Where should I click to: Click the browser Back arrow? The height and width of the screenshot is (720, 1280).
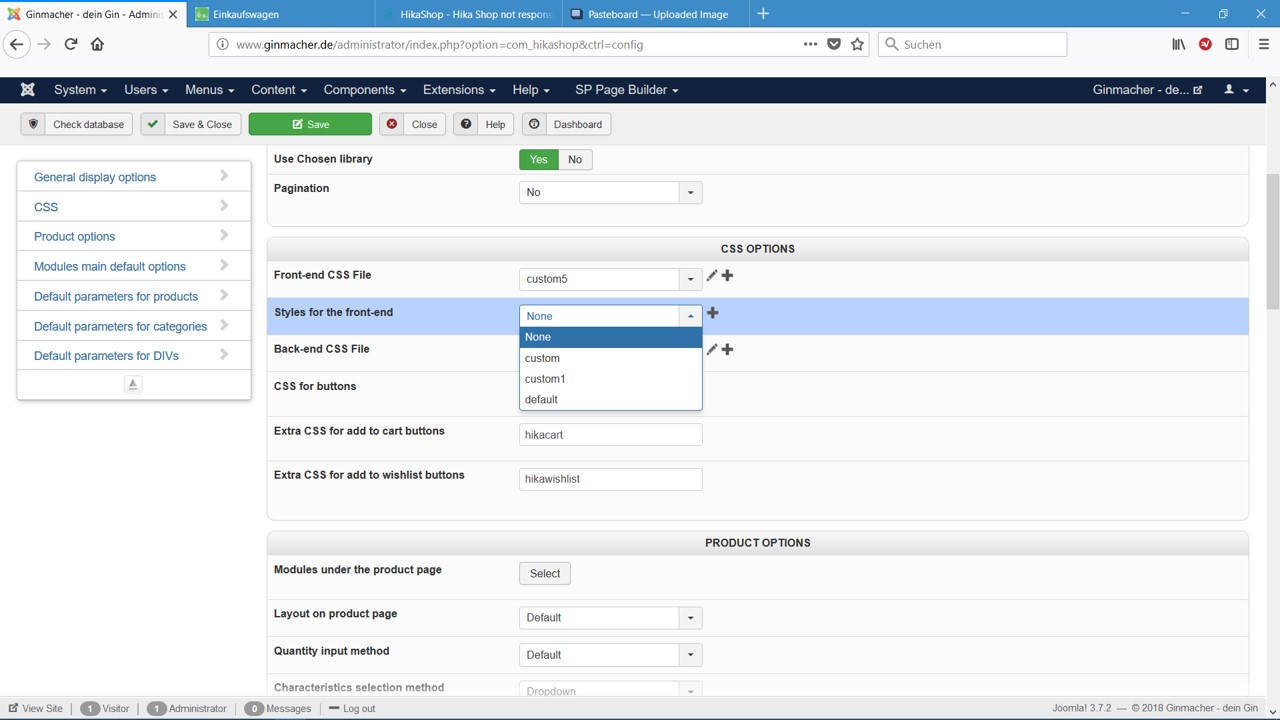(x=17, y=44)
